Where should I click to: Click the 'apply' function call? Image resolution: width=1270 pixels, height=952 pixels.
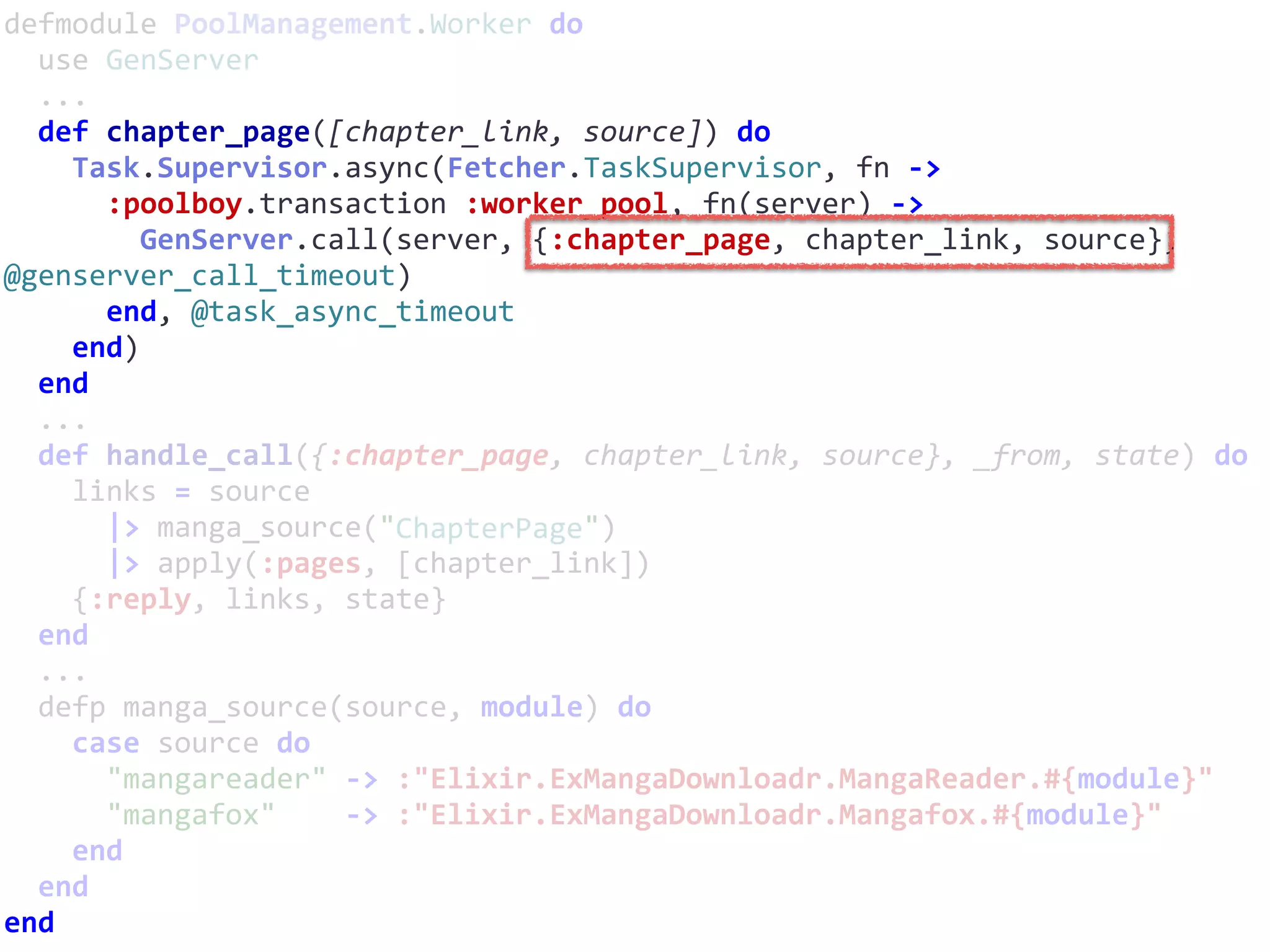tap(199, 565)
